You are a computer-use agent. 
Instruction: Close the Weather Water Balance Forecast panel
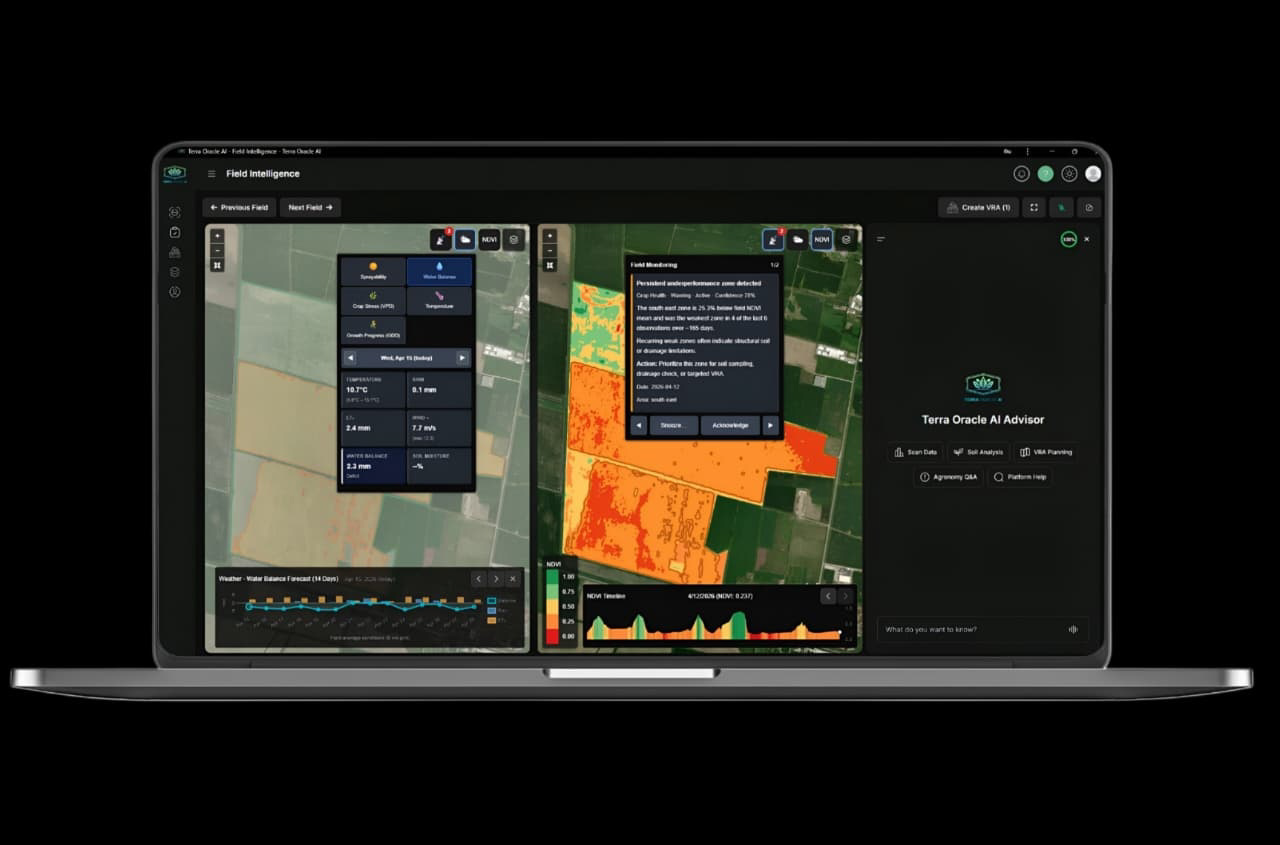pos(513,579)
